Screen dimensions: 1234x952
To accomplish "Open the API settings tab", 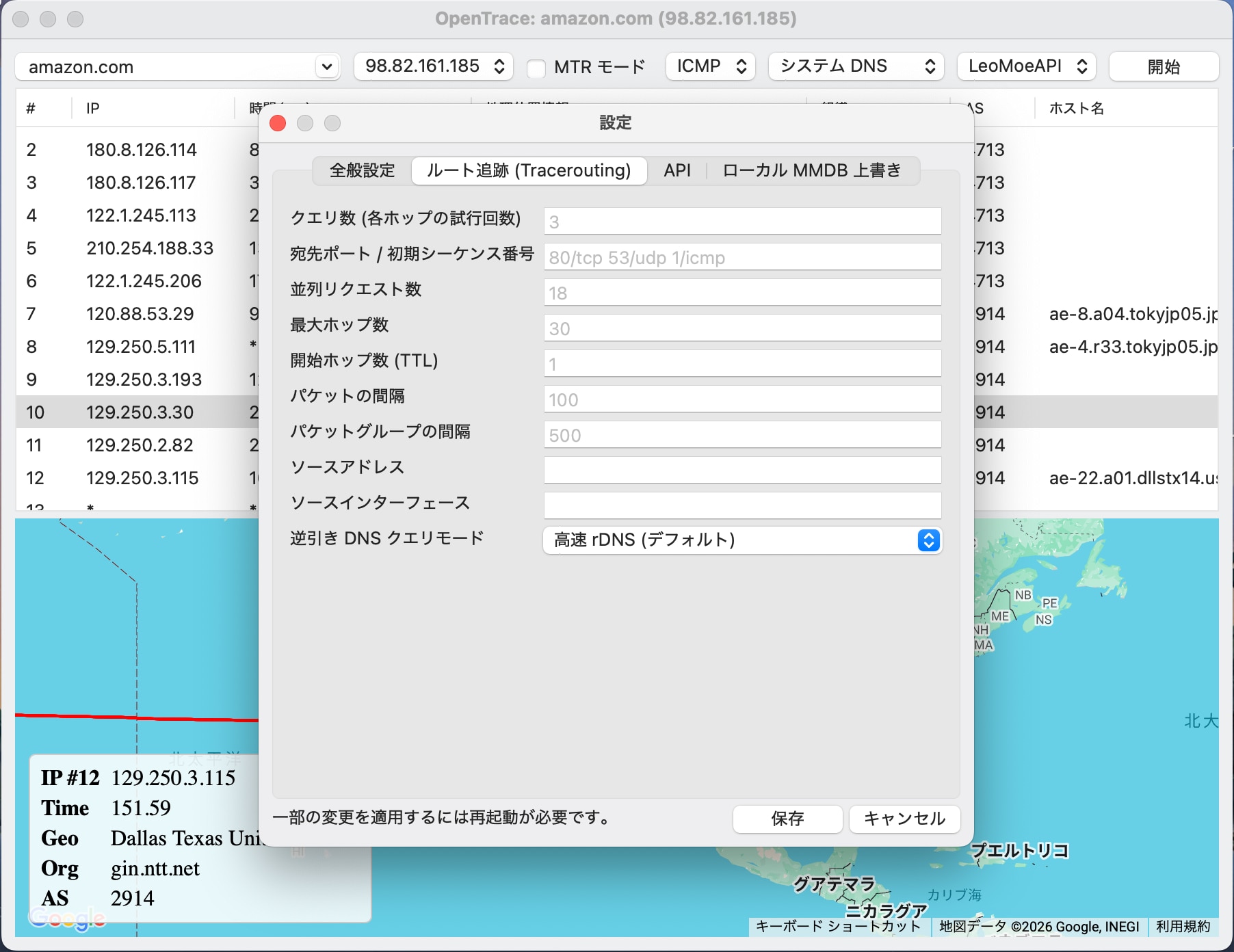I will pos(677,171).
